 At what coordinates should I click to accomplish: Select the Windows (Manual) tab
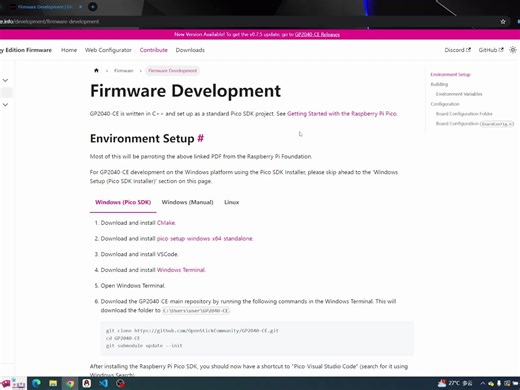click(x=187, y=202)
